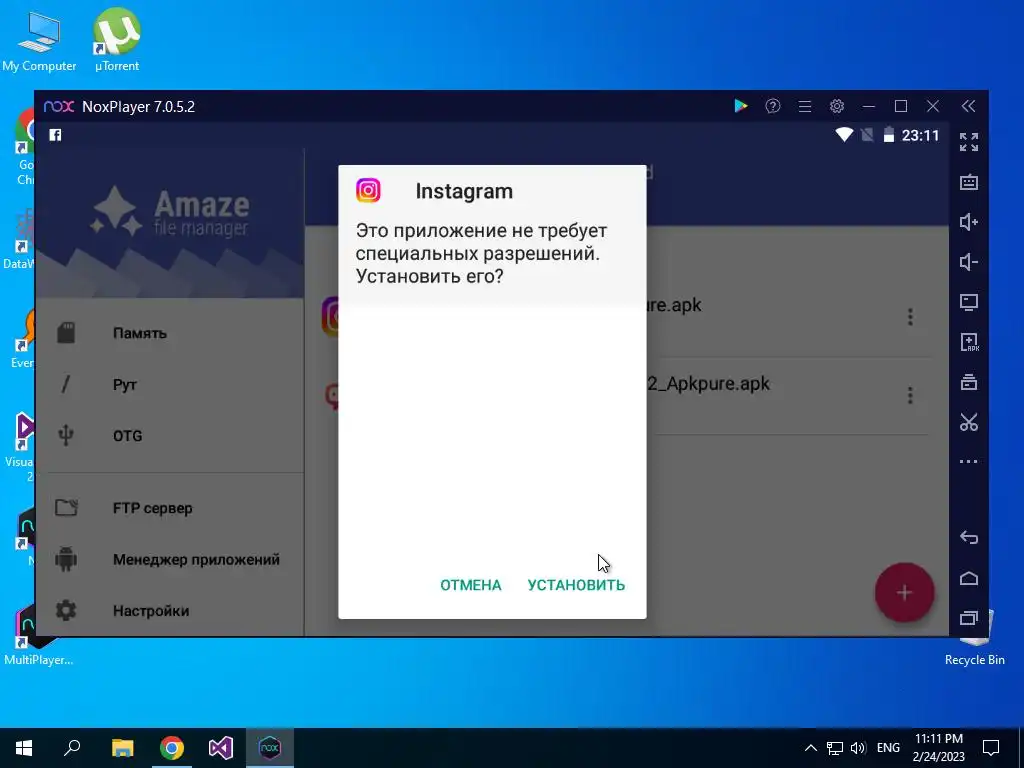Click Android back arrow in Nox sidebar
Viewport: 1024px width, 768px height.
(x=968, y=537)
